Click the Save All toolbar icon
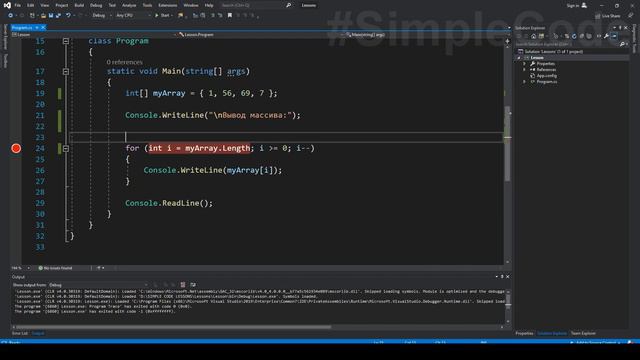The height and width of the screenshot is (360, 640). tap(58, 16)
